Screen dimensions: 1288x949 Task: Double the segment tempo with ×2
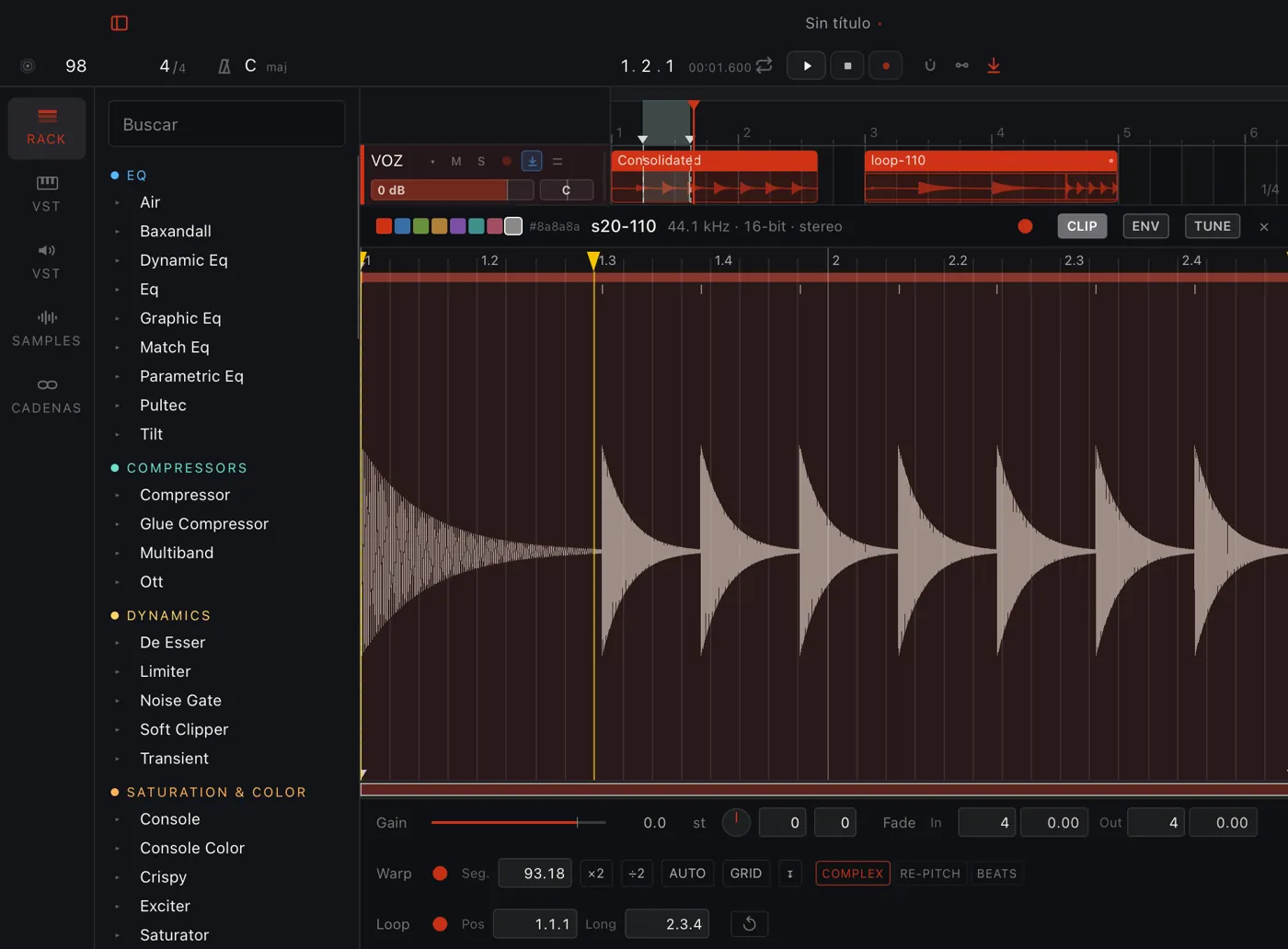[596, 874]
